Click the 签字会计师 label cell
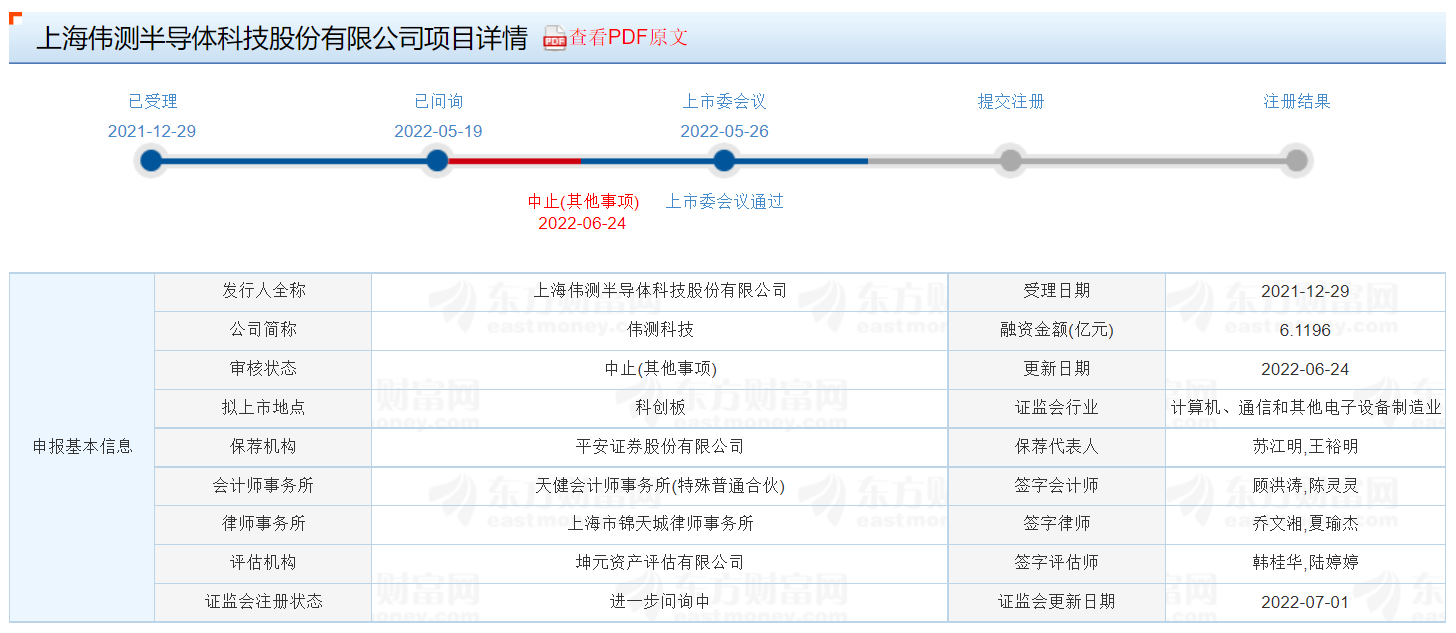Screen dimensions: 1456x633 click(1057, 486)
